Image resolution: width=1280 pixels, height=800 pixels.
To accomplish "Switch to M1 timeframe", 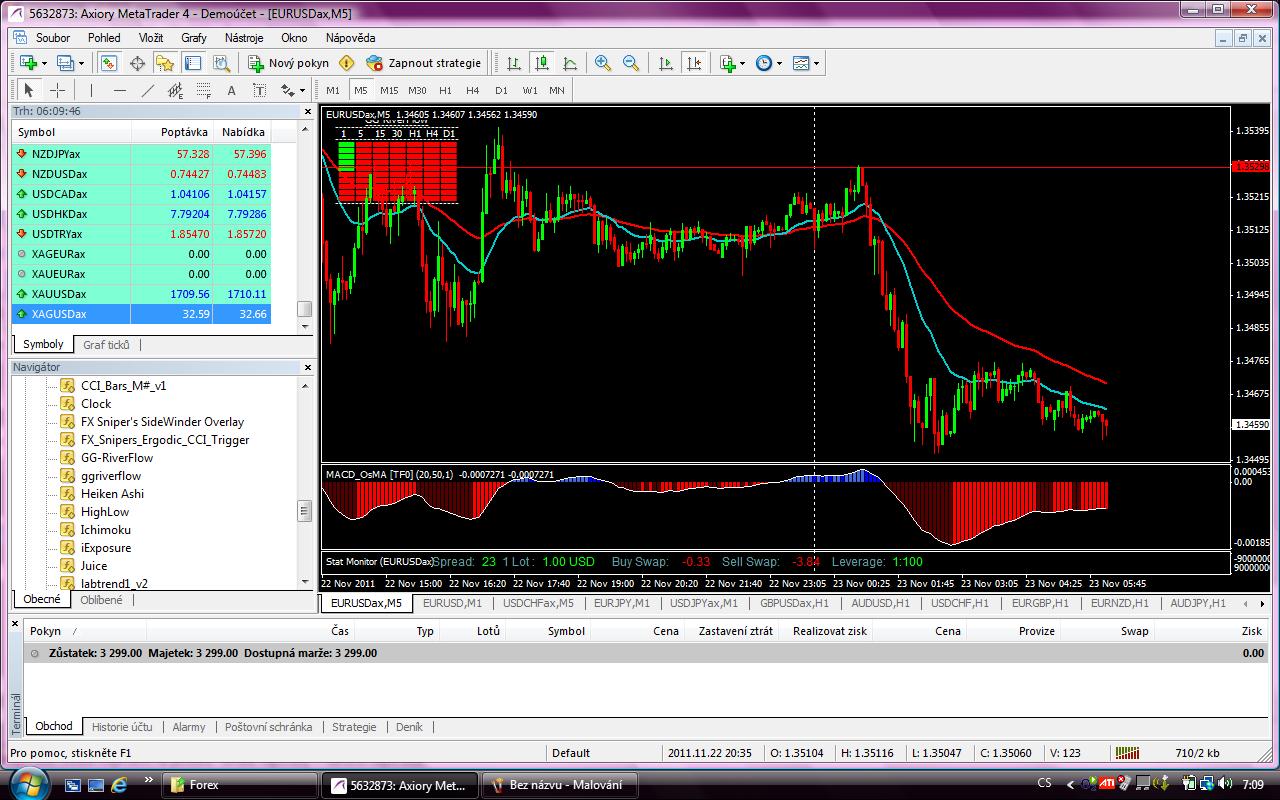I will [333, 90].
